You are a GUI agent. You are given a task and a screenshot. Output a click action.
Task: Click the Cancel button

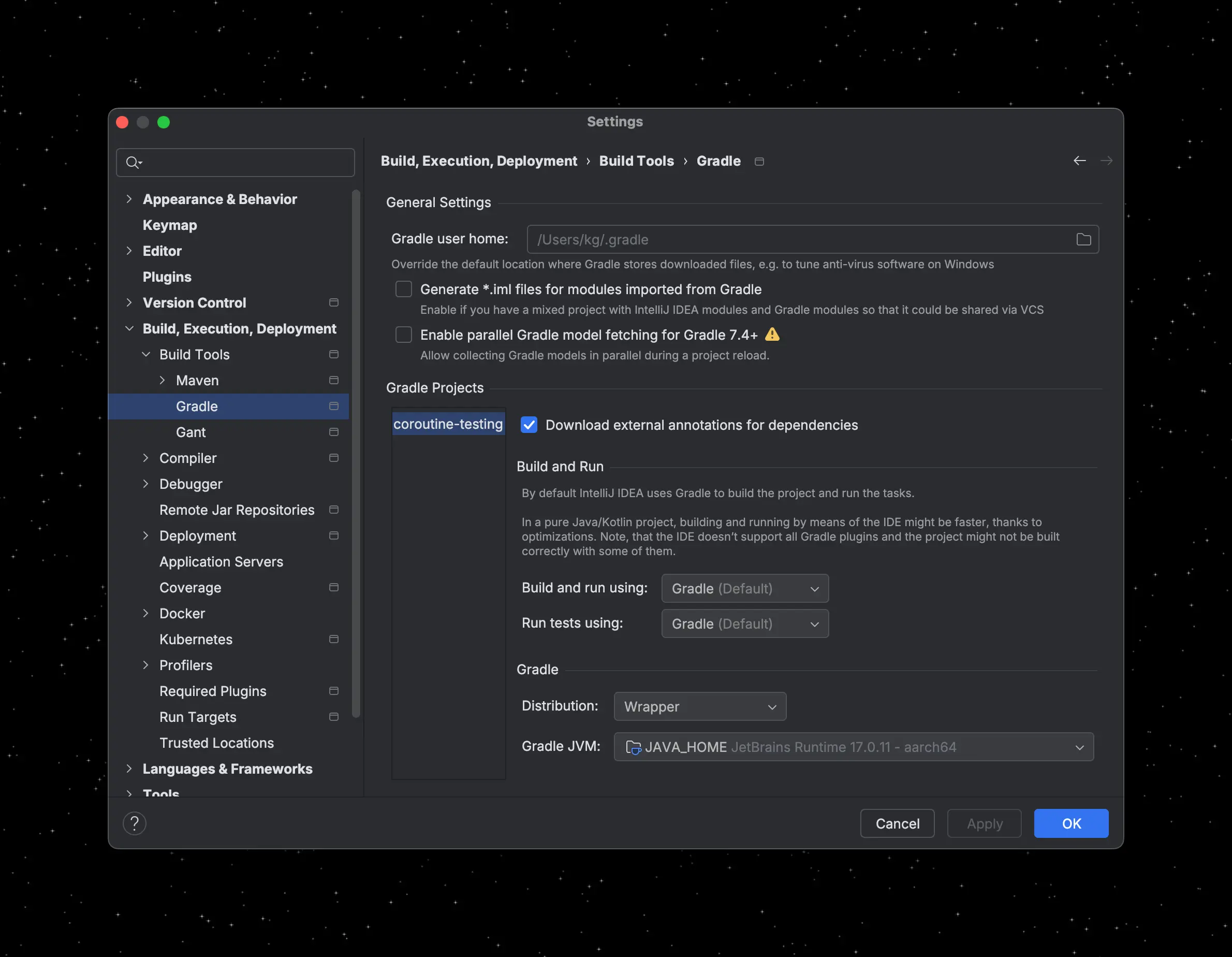coord(897,823)
